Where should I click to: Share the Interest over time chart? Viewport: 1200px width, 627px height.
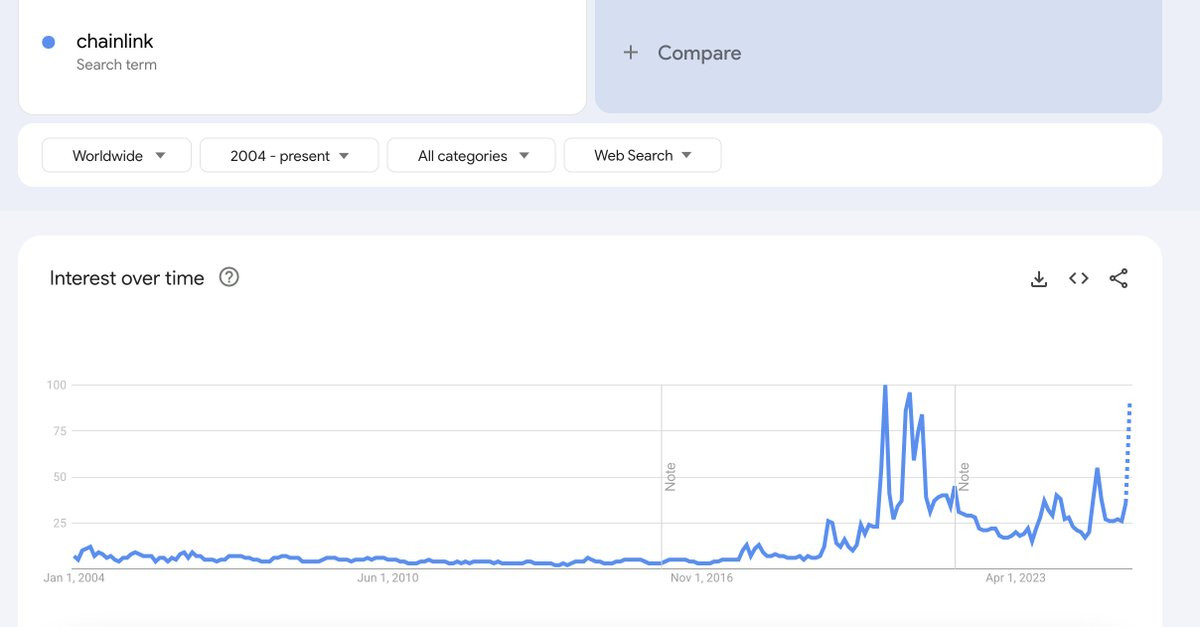click(x=1119, y=279)
